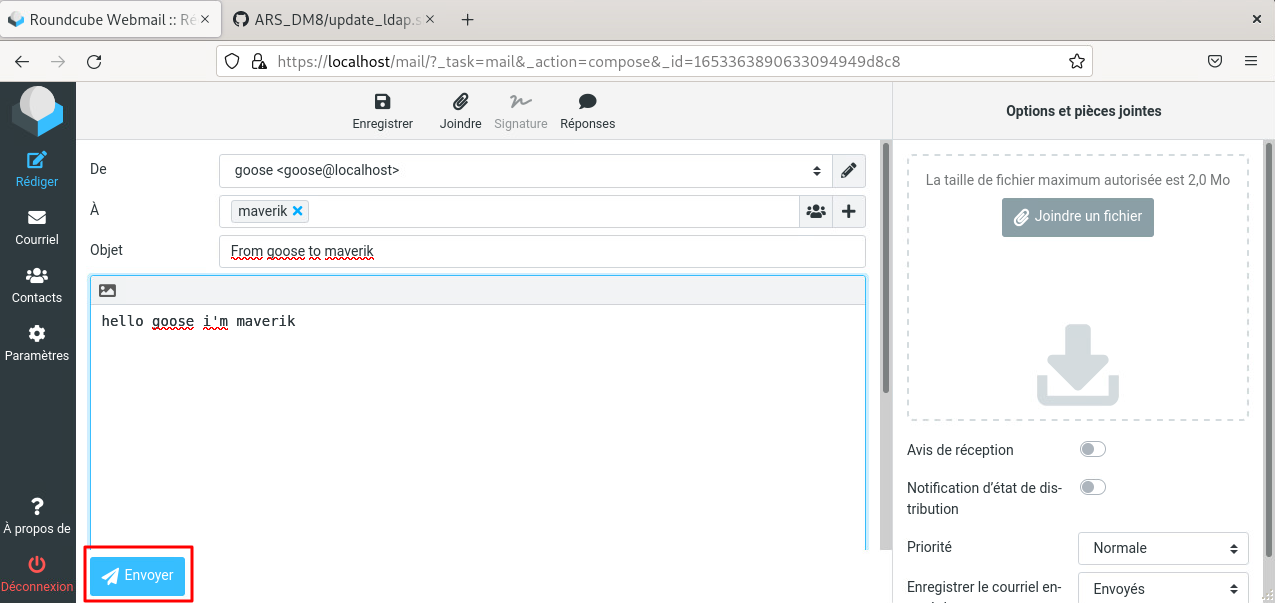Open Paramètres in the sidebar
Screen dimensions: 1275x603
click(x=37, y=343)
